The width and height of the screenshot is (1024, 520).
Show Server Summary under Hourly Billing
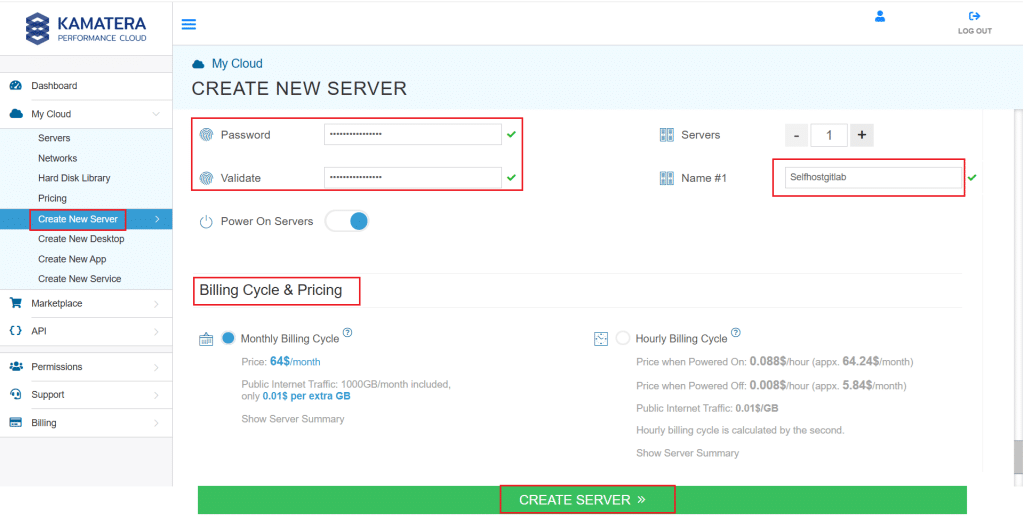coord(688,453)
